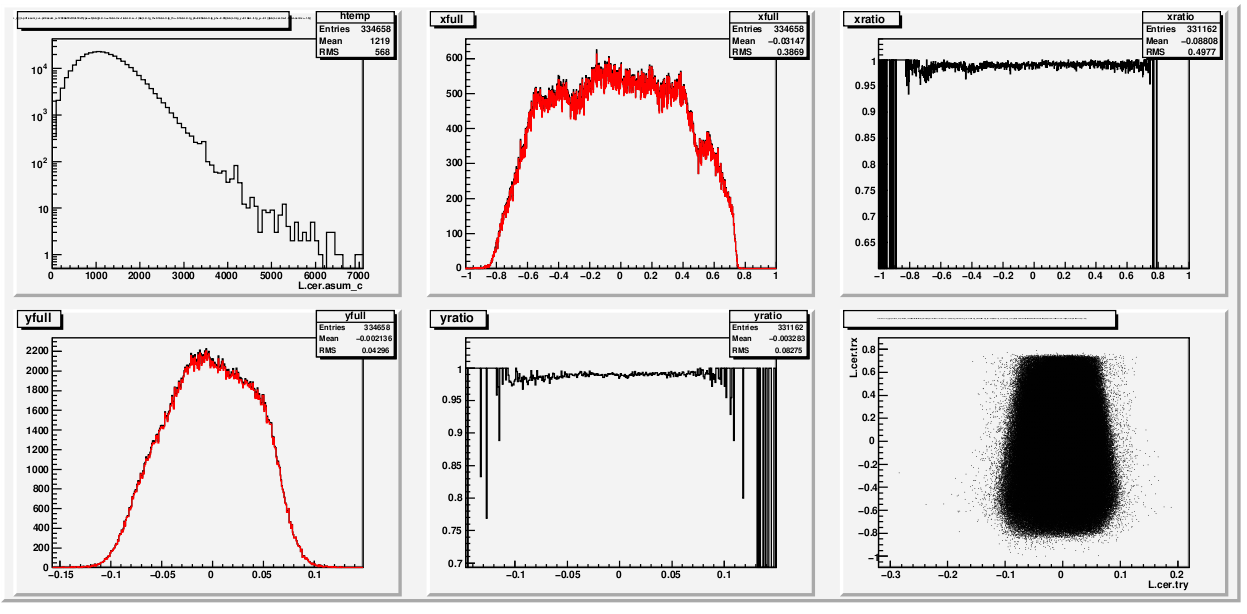Click Mean -0.003283 in yratio stats
Viewport: 1247px width, 614px height.
coord(768,341)
